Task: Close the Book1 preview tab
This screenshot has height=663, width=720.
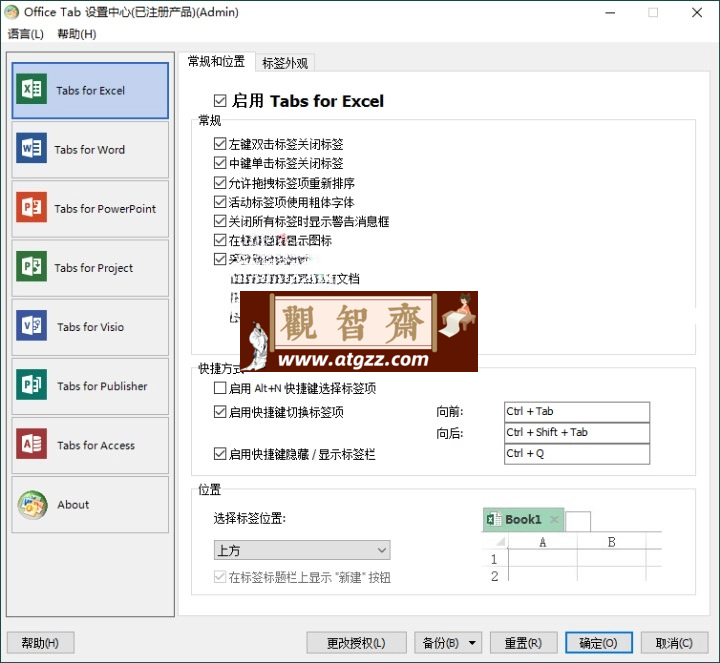Action: (554, 519)
